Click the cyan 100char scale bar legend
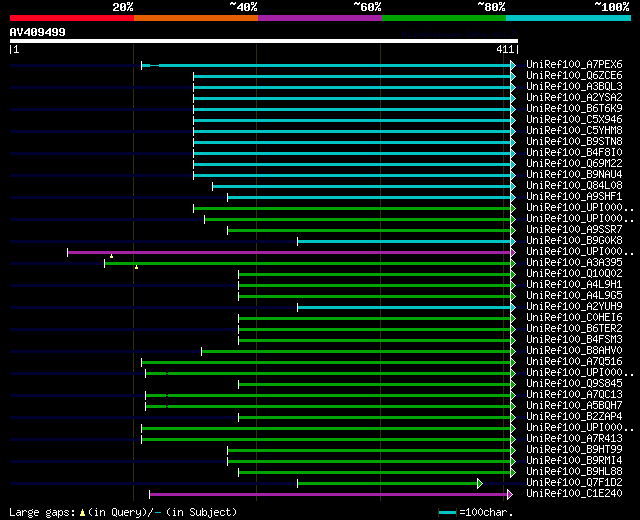The height and width of the screenshot is (520, 640). coord(447,512)
